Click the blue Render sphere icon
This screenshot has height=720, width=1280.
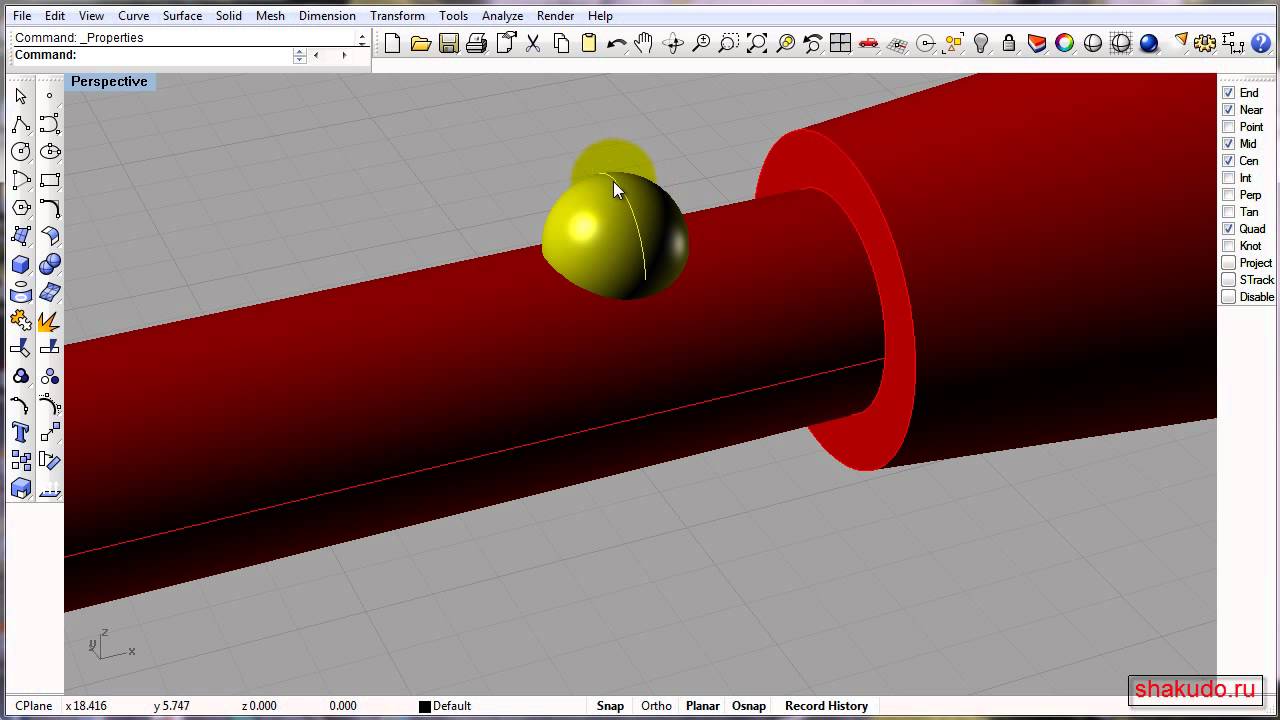coord(1149,43)
